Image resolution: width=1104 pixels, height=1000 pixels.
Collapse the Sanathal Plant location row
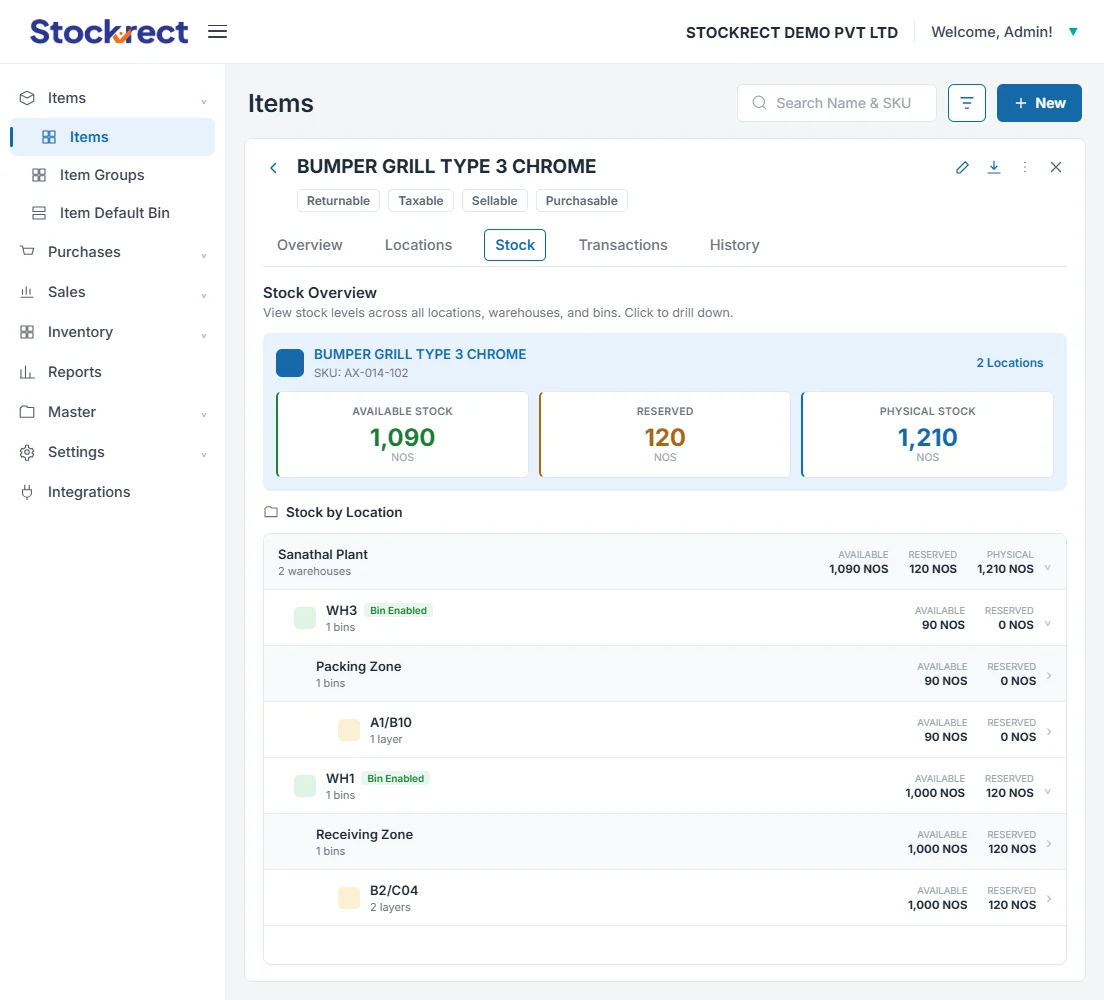[x=1048, y=568]
